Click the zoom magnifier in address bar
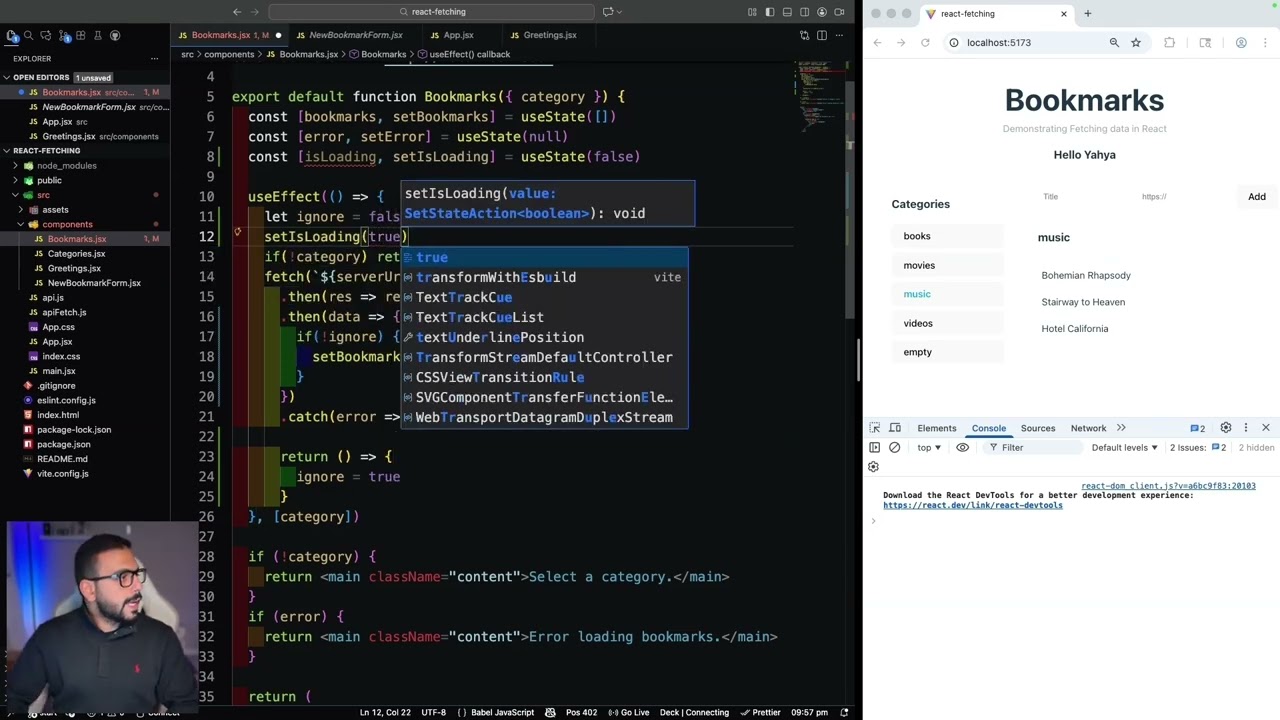1280x720 pixels. coord(1114,43)
